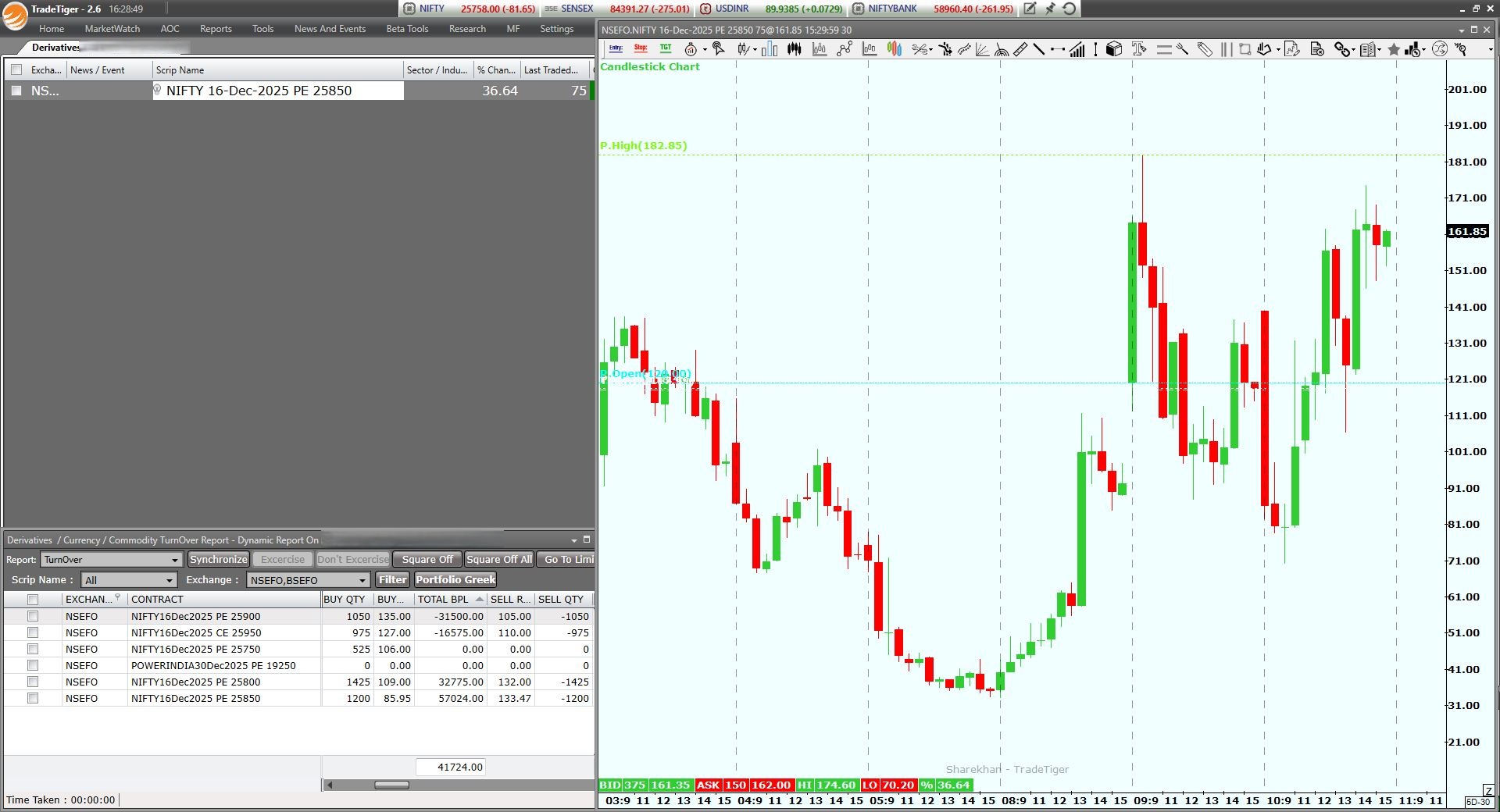This screenshot has height=812, width=1500.
Task: Switch to line chart with dots icon
Action: point(844,49)
